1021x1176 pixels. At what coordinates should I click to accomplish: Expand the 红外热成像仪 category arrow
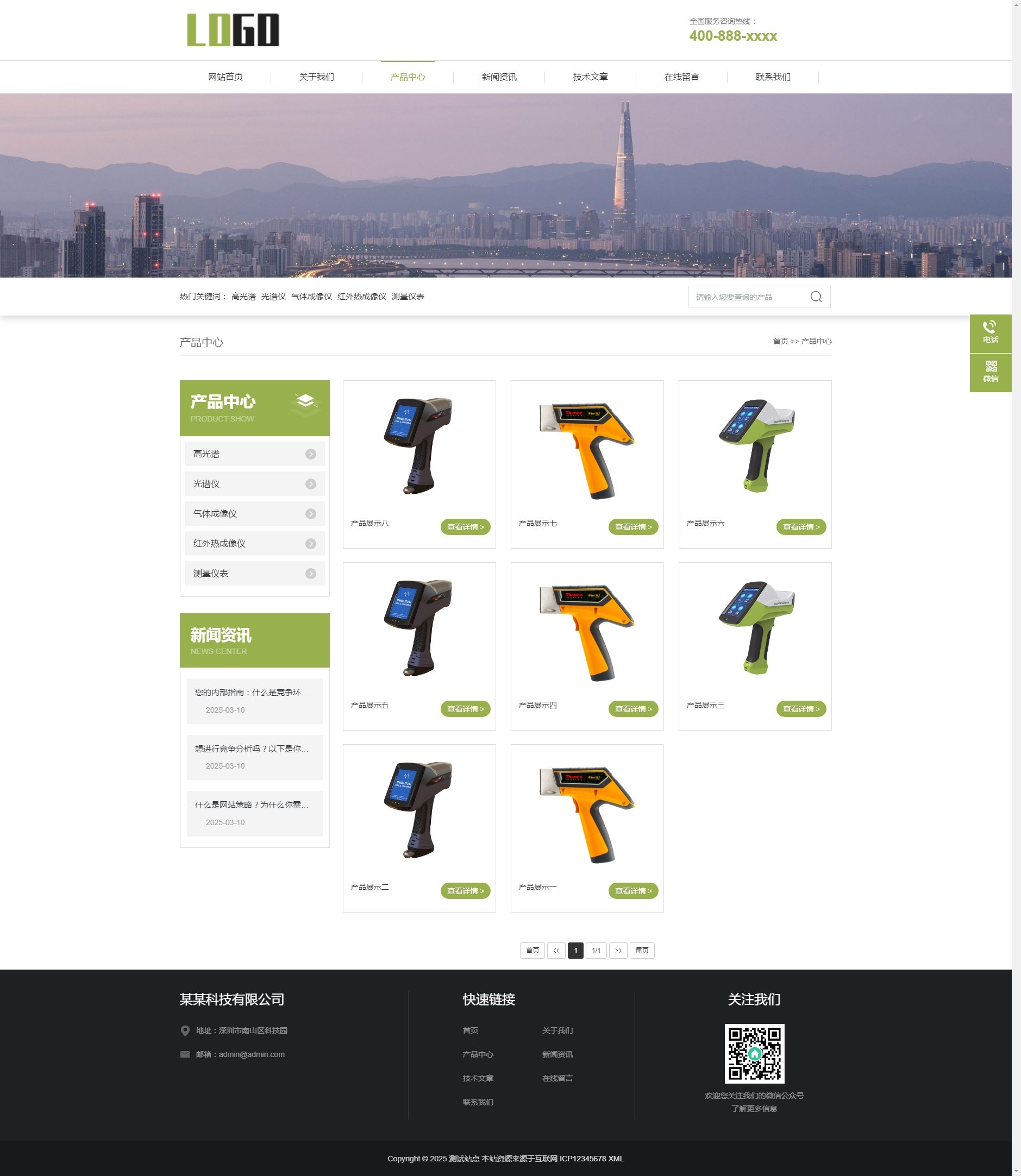[310, 544]
